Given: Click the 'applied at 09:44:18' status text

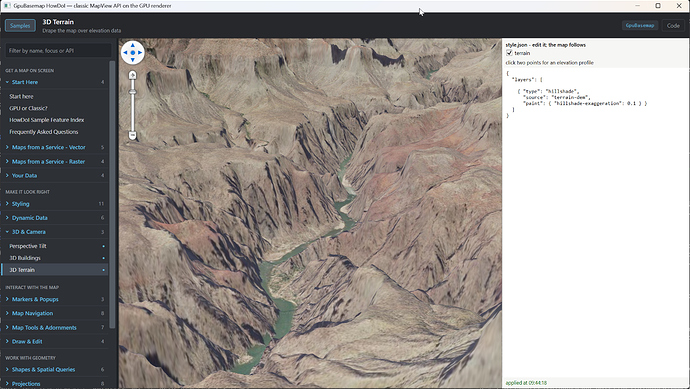Looking at the screenshot, I should [x=526, y=383].
